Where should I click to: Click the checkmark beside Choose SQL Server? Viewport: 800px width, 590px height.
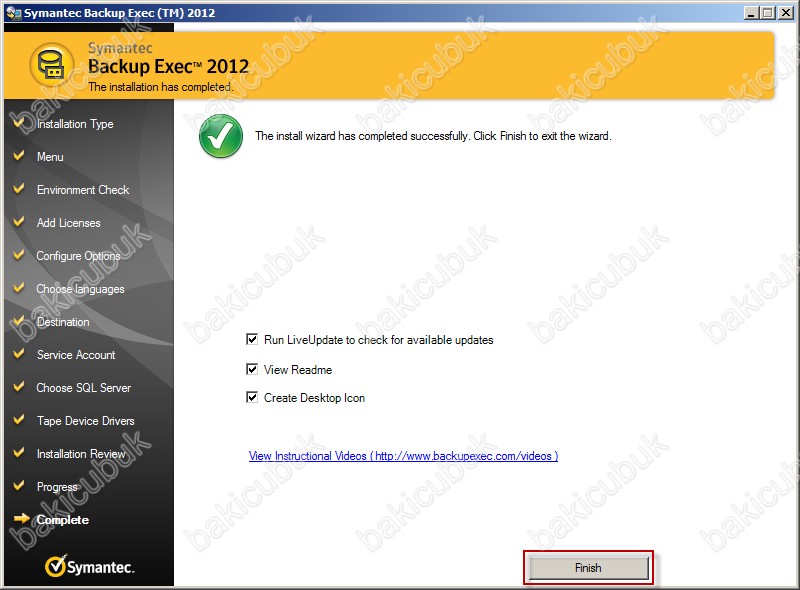(x=19, y=386)
